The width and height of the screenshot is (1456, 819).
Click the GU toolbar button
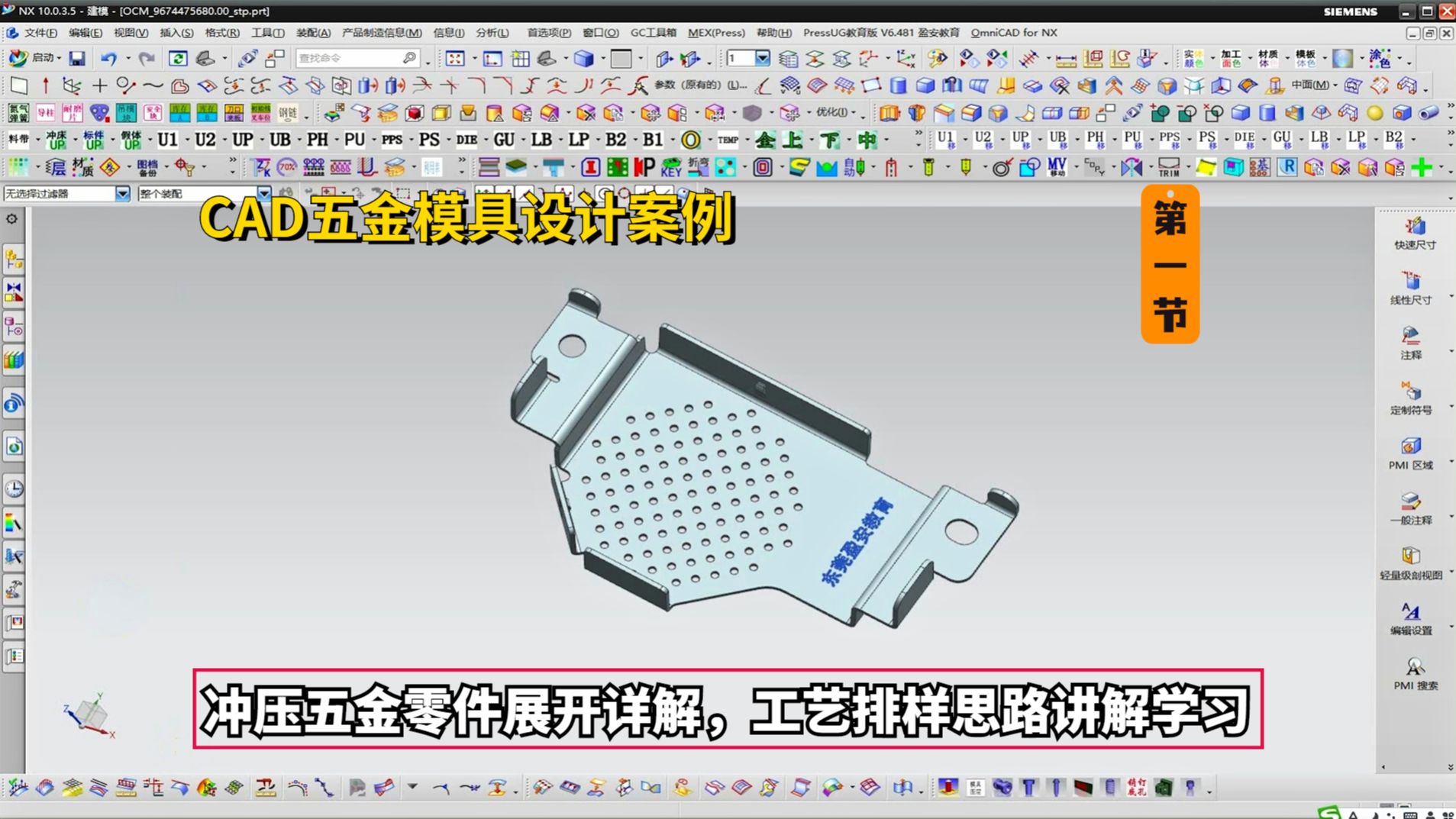(504, 140)
